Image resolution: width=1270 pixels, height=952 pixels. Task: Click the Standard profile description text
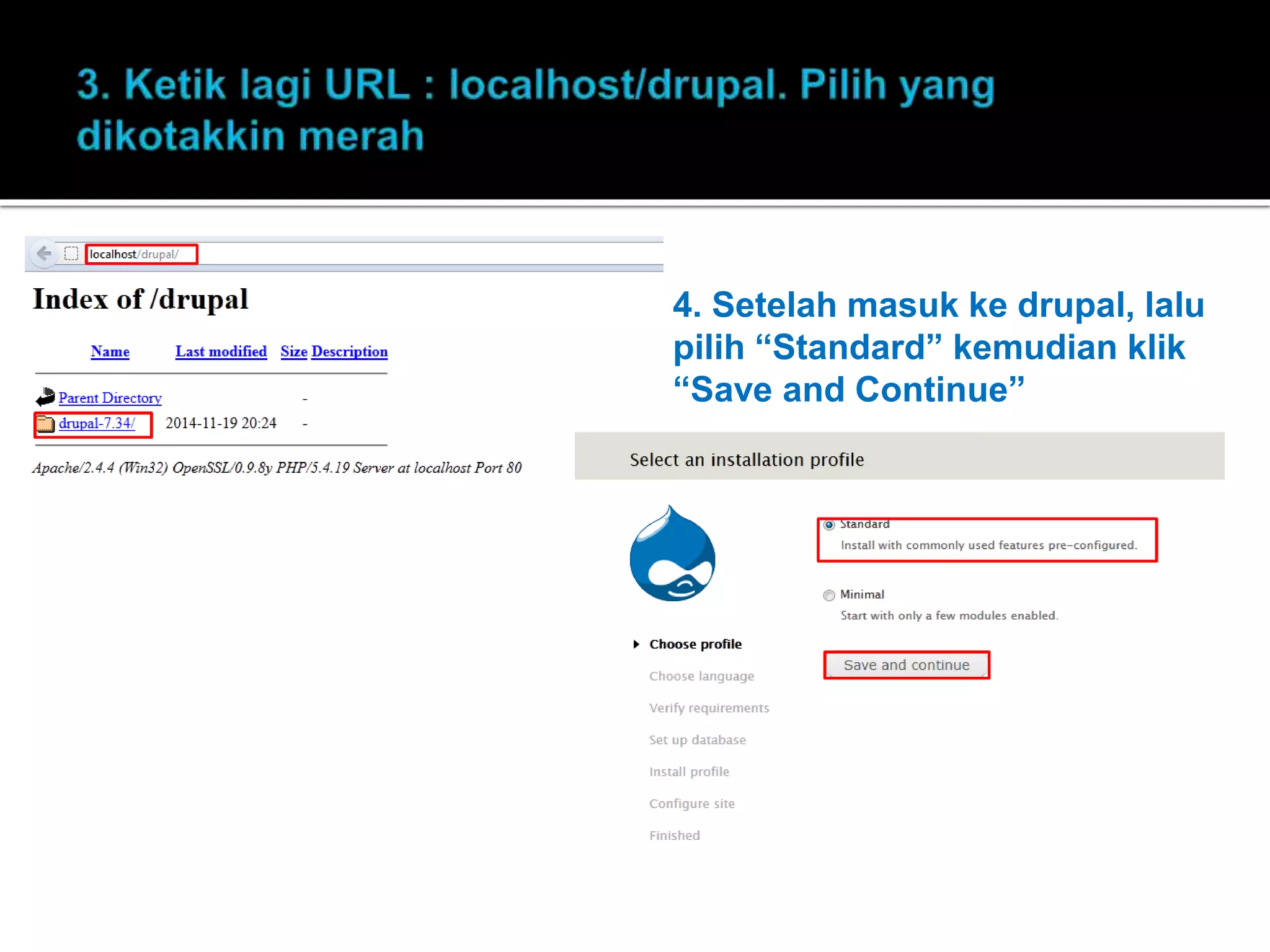pos(988,545)
